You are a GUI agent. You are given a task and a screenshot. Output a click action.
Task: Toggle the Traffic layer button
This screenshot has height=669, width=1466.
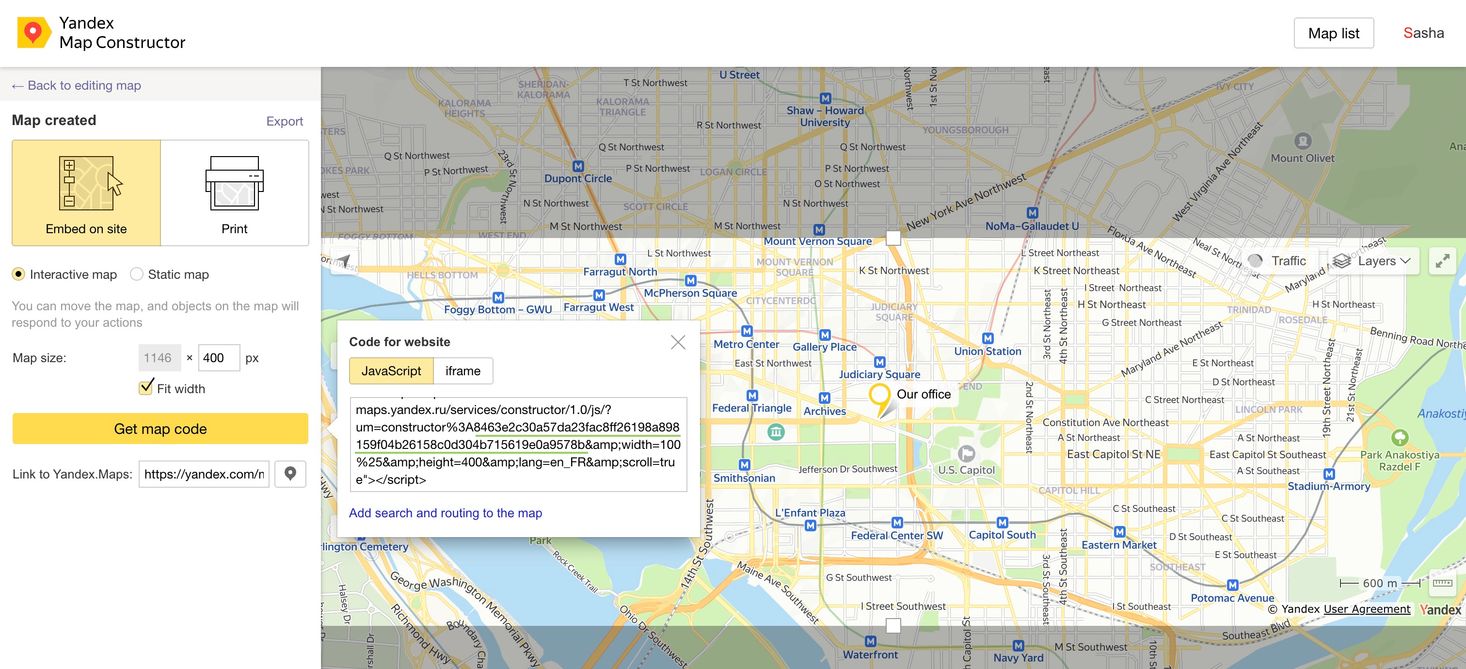pyautogui.click(x=1278, y=261)
